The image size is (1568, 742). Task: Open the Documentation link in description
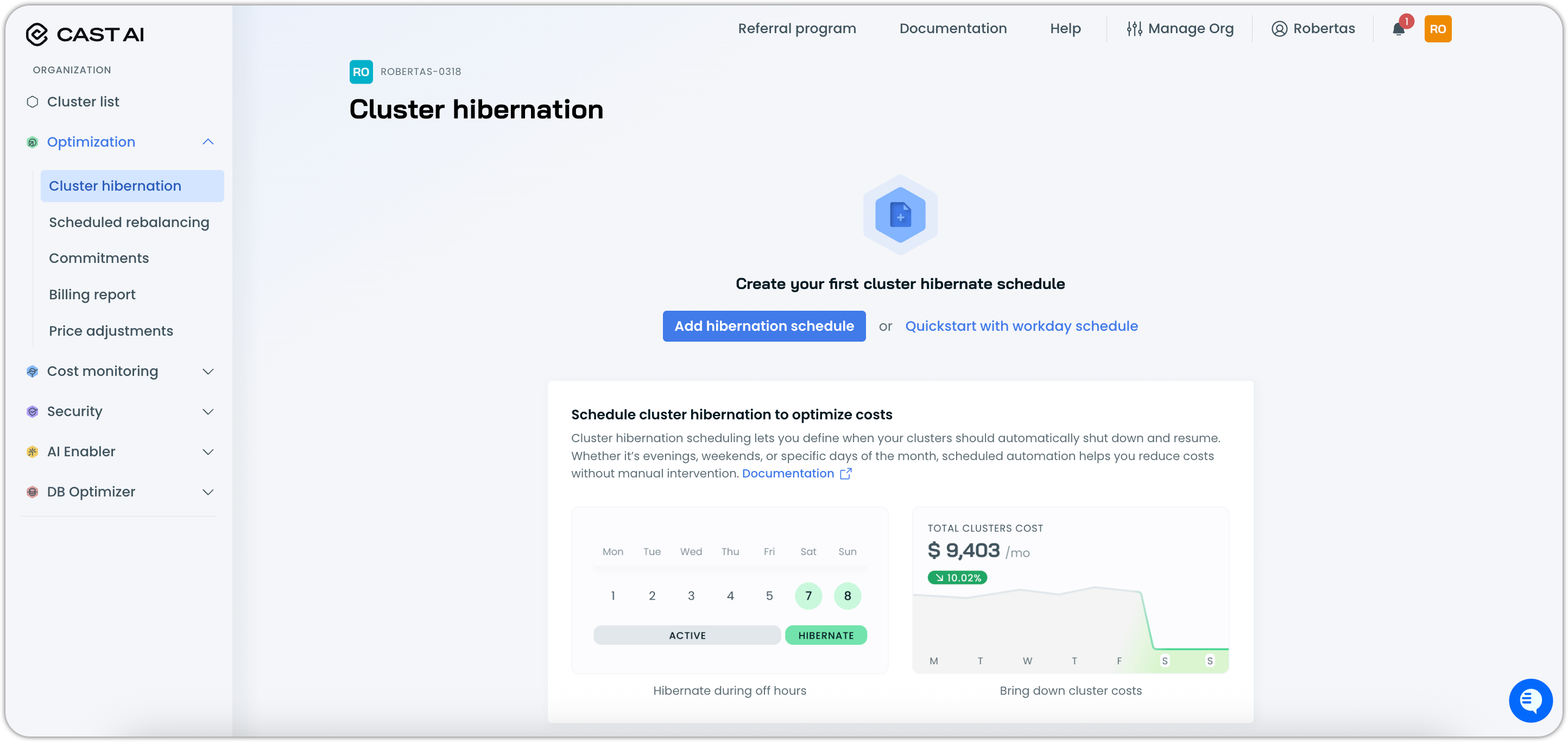coord(788,473)
